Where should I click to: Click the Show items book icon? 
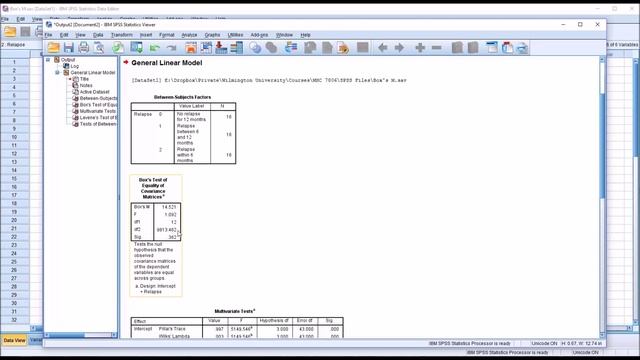(457, 48)
